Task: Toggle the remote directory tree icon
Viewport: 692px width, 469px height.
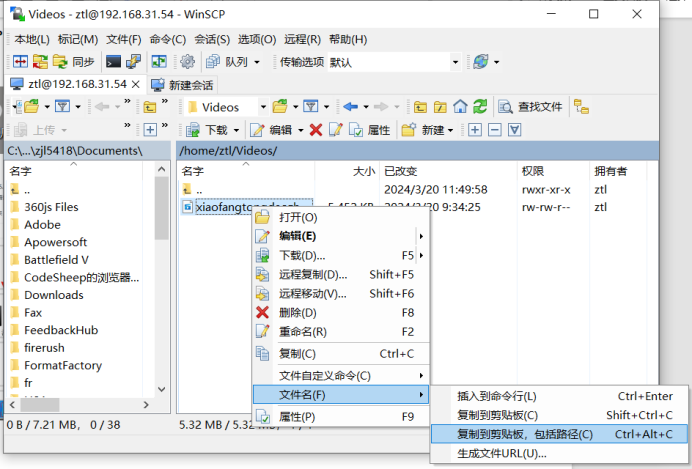Action: pos(581,107)
